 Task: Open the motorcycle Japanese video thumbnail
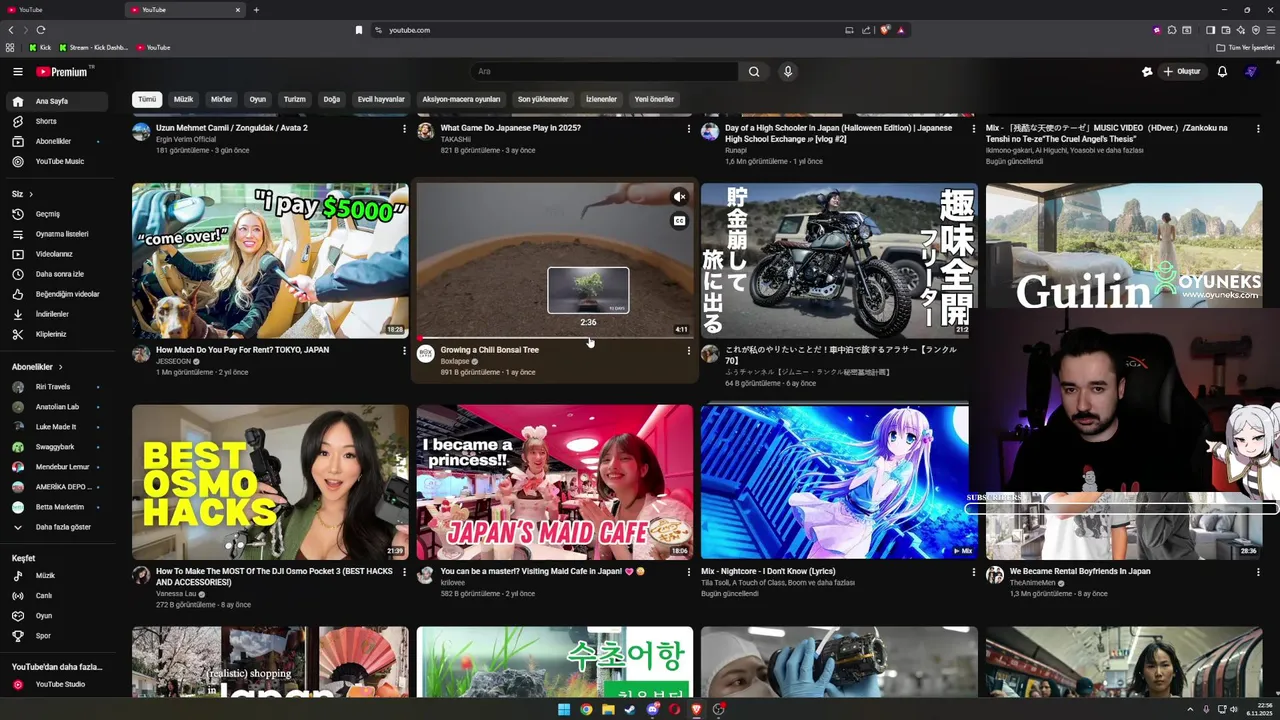tap(838, 260)
